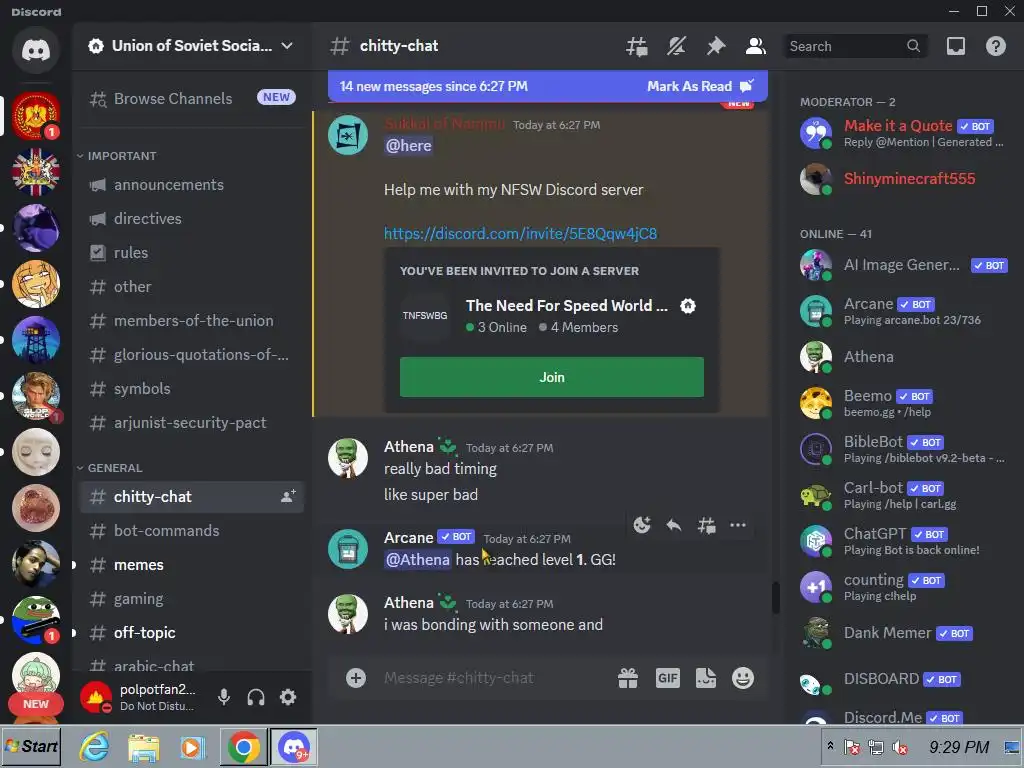This screenshot has height=768, width=1024.
Task: Select the red emblem server icon
Action: click(36, 116)
